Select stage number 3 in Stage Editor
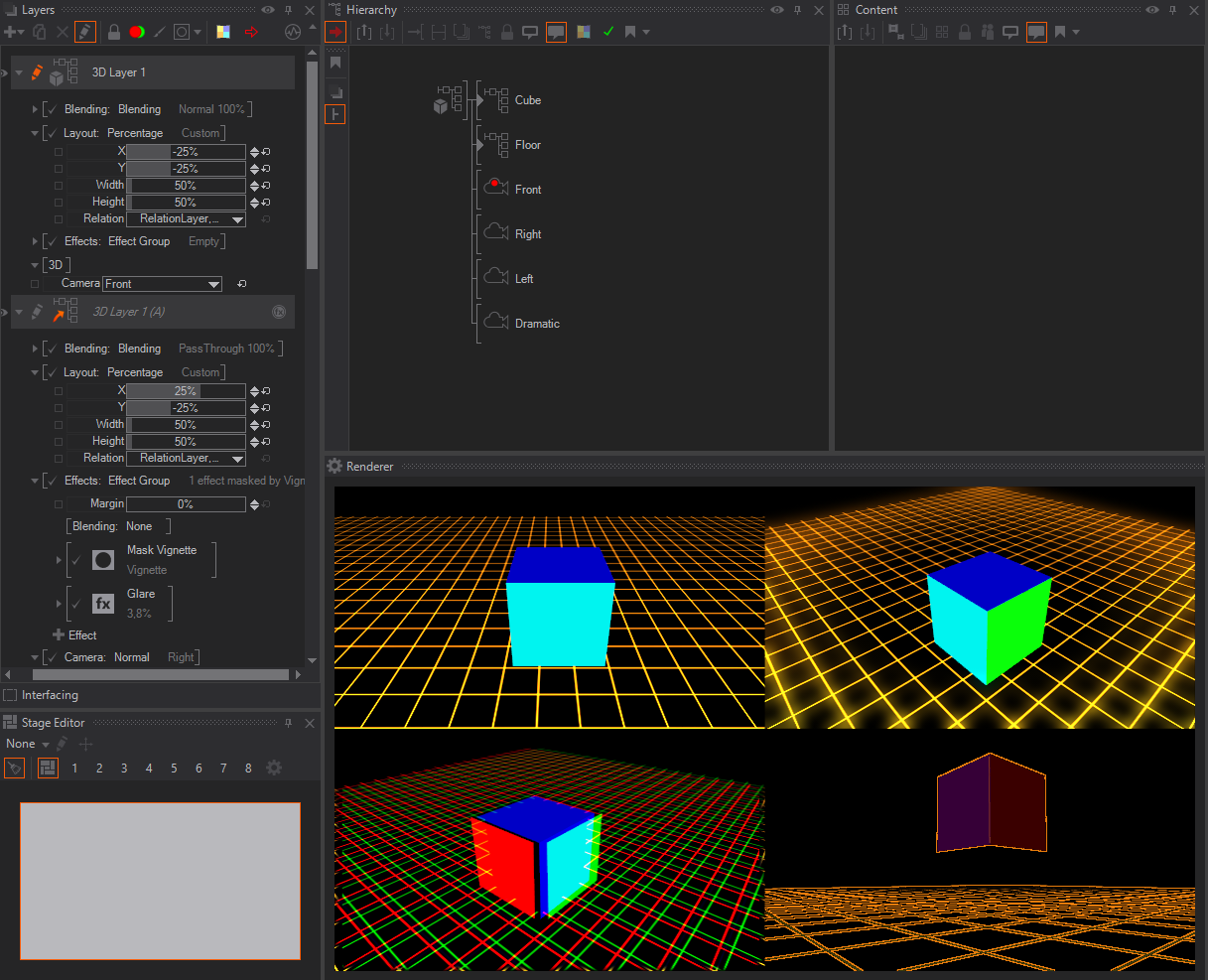1208x980 pixels. coord(124,769)
